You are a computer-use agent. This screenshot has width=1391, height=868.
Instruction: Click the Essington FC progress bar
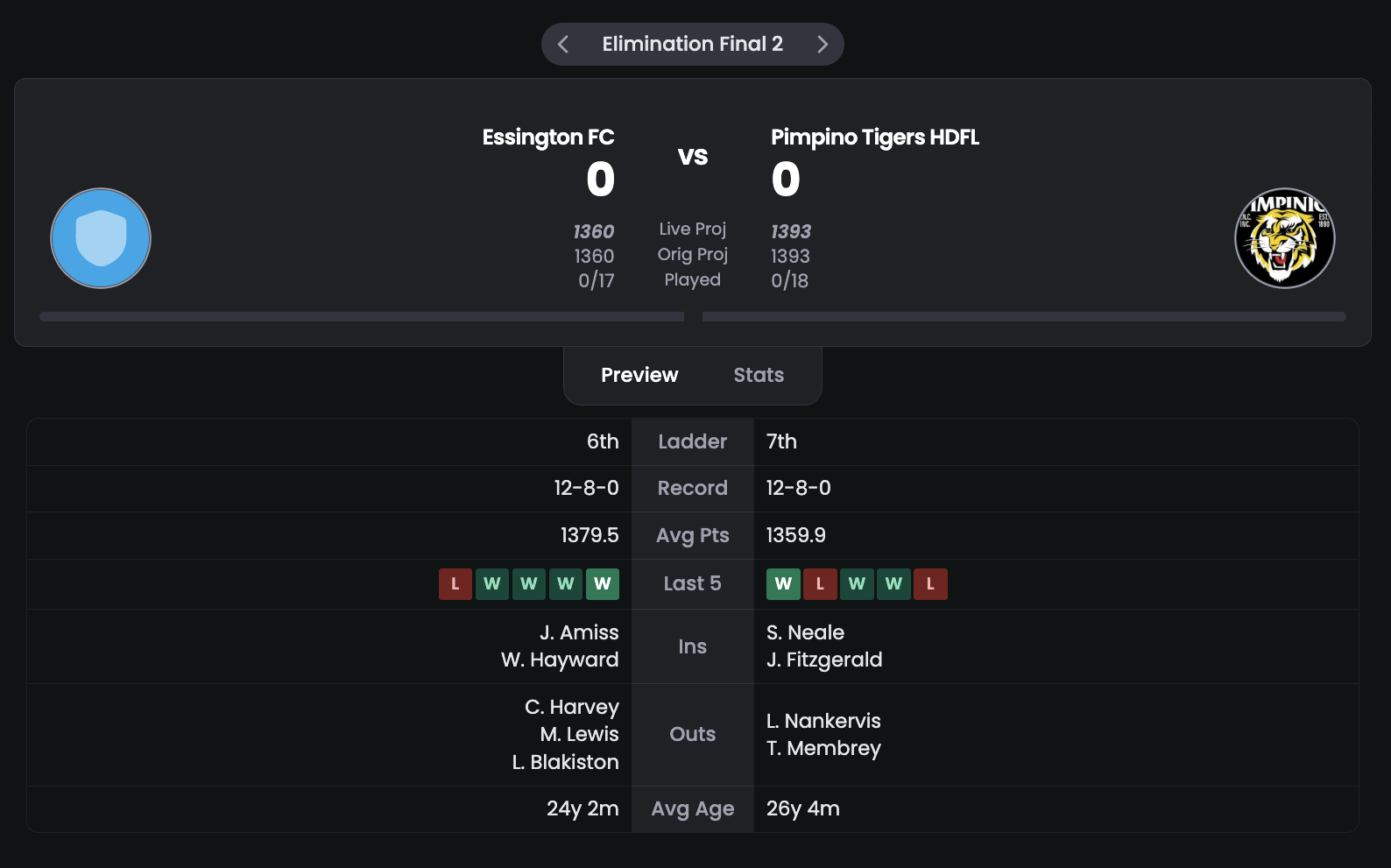click(362, 317)
